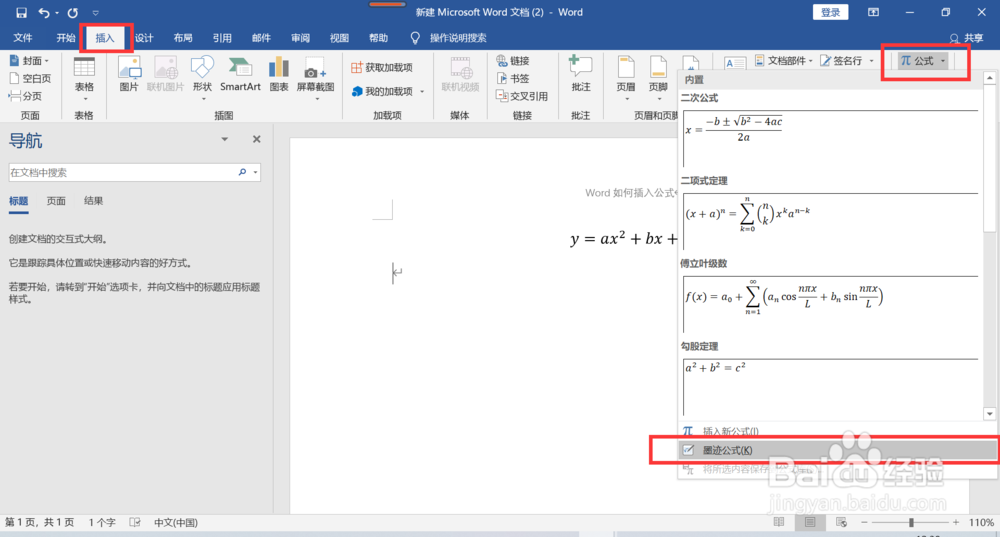Select 插入新公式(I) menu entry
The image size is (1000, 537).
835,431
